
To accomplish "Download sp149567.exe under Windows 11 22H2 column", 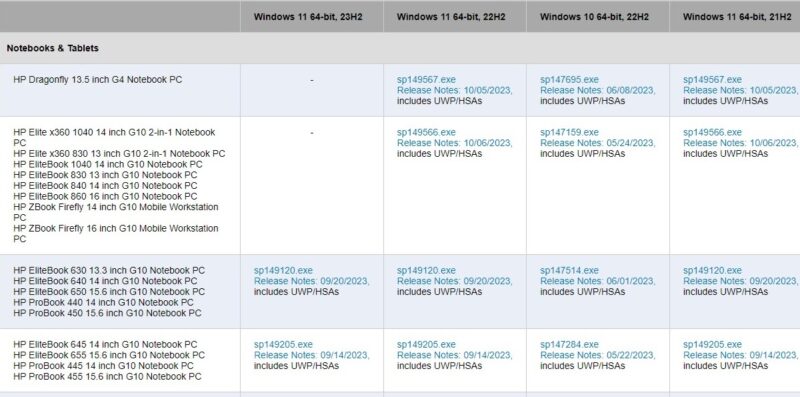I will 426,80.
